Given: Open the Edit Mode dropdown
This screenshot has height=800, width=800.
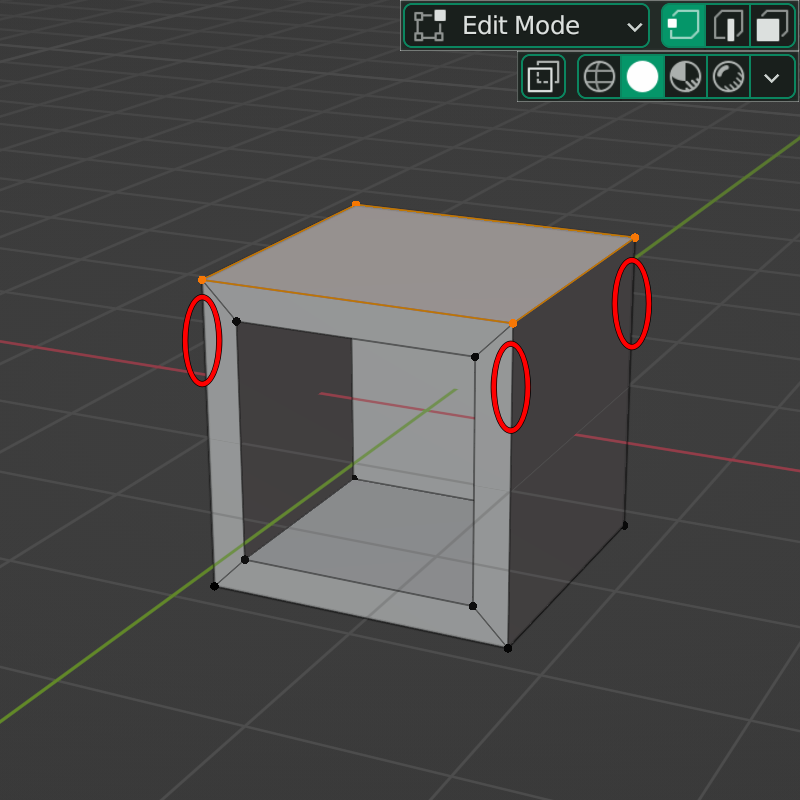Looking at the screenshot, I should [526, 26].
